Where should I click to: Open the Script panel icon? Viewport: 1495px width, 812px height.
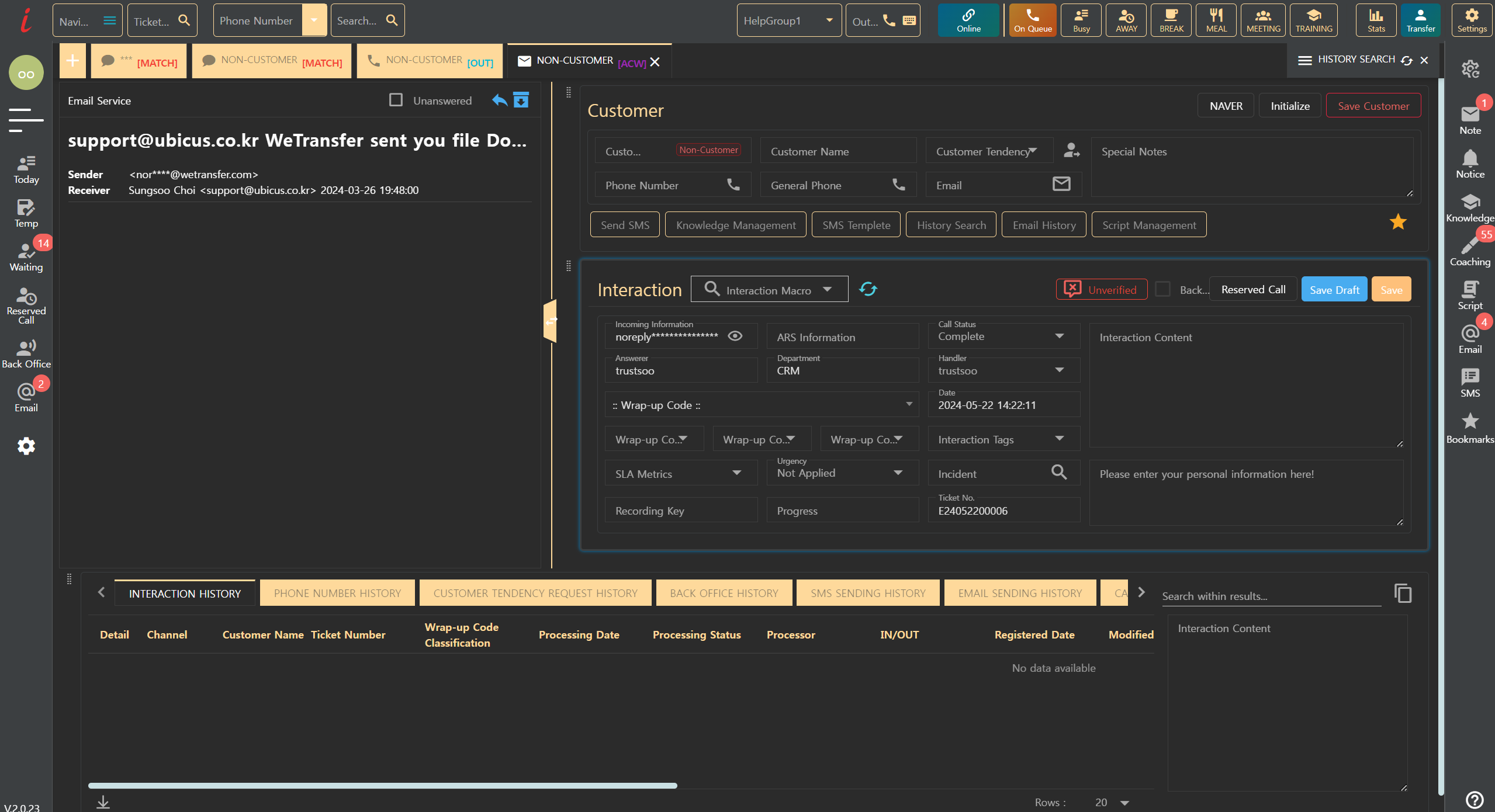click(1470, 296)
